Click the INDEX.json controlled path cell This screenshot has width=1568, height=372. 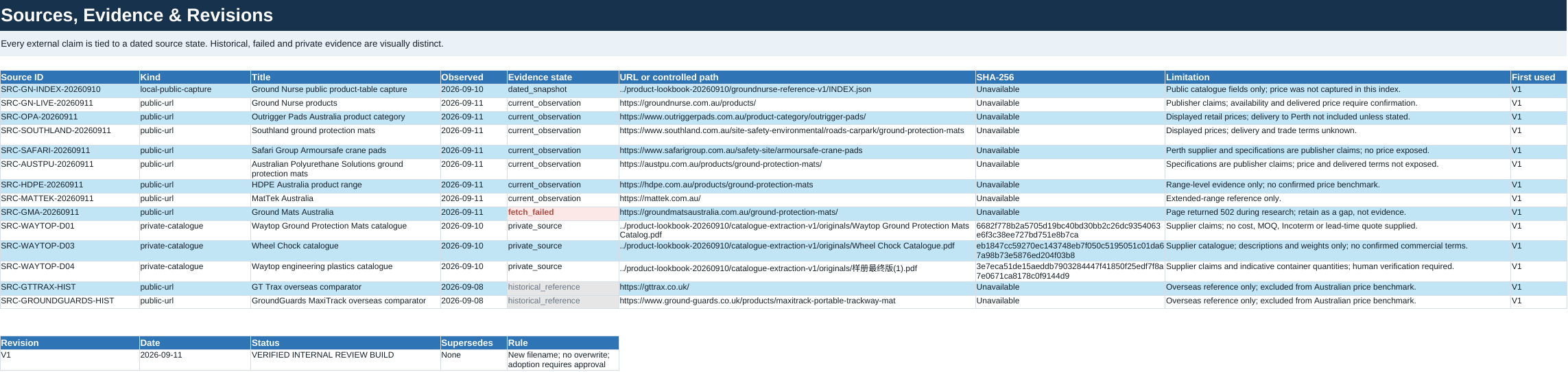[797, 90]
